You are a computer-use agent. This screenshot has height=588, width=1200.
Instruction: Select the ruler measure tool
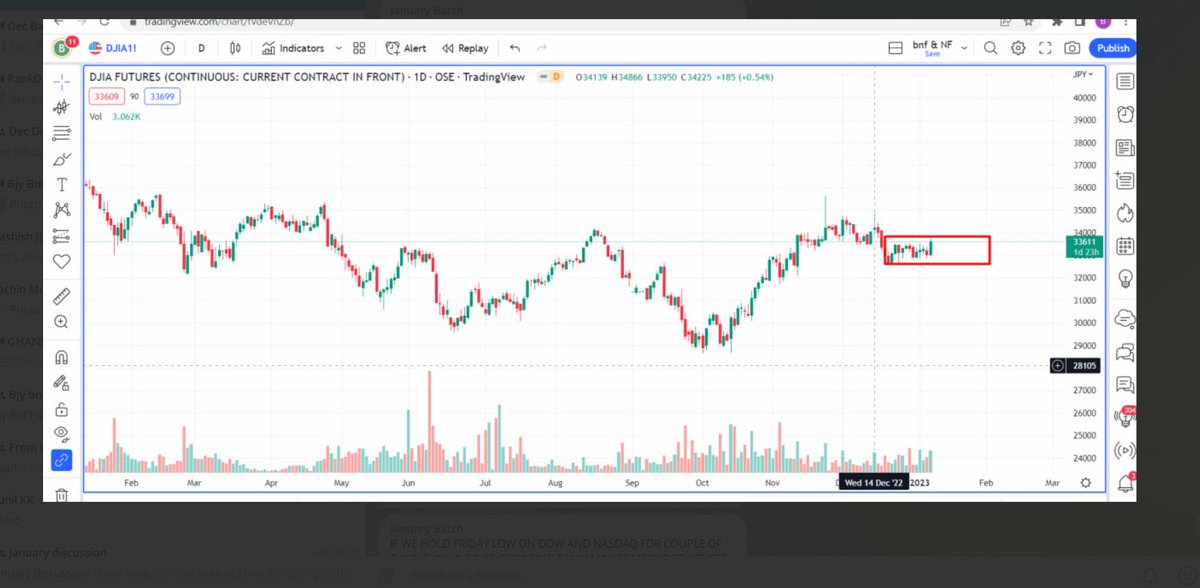[x=62, y=295]
